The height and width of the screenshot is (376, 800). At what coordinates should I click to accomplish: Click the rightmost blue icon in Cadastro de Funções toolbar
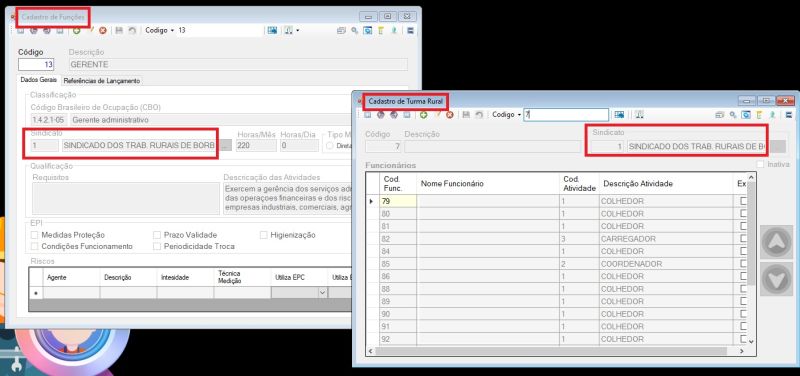[410, 31]
